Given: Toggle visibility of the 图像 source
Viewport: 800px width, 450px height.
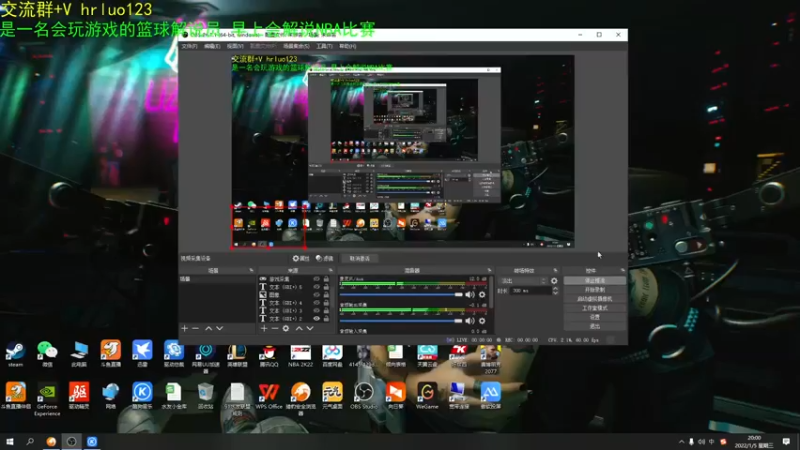Looking at the screenshot, I should tap(316, 294).
